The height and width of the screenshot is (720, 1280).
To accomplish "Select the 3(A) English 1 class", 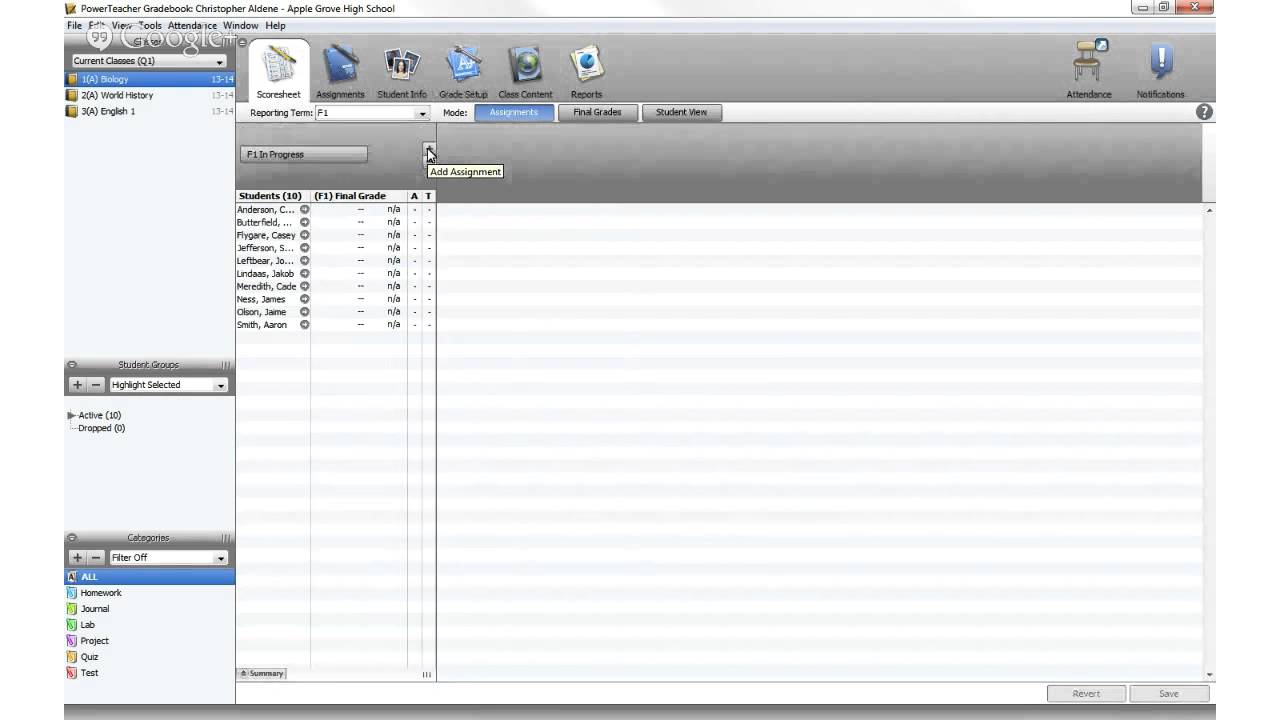I will click(150, 111).
